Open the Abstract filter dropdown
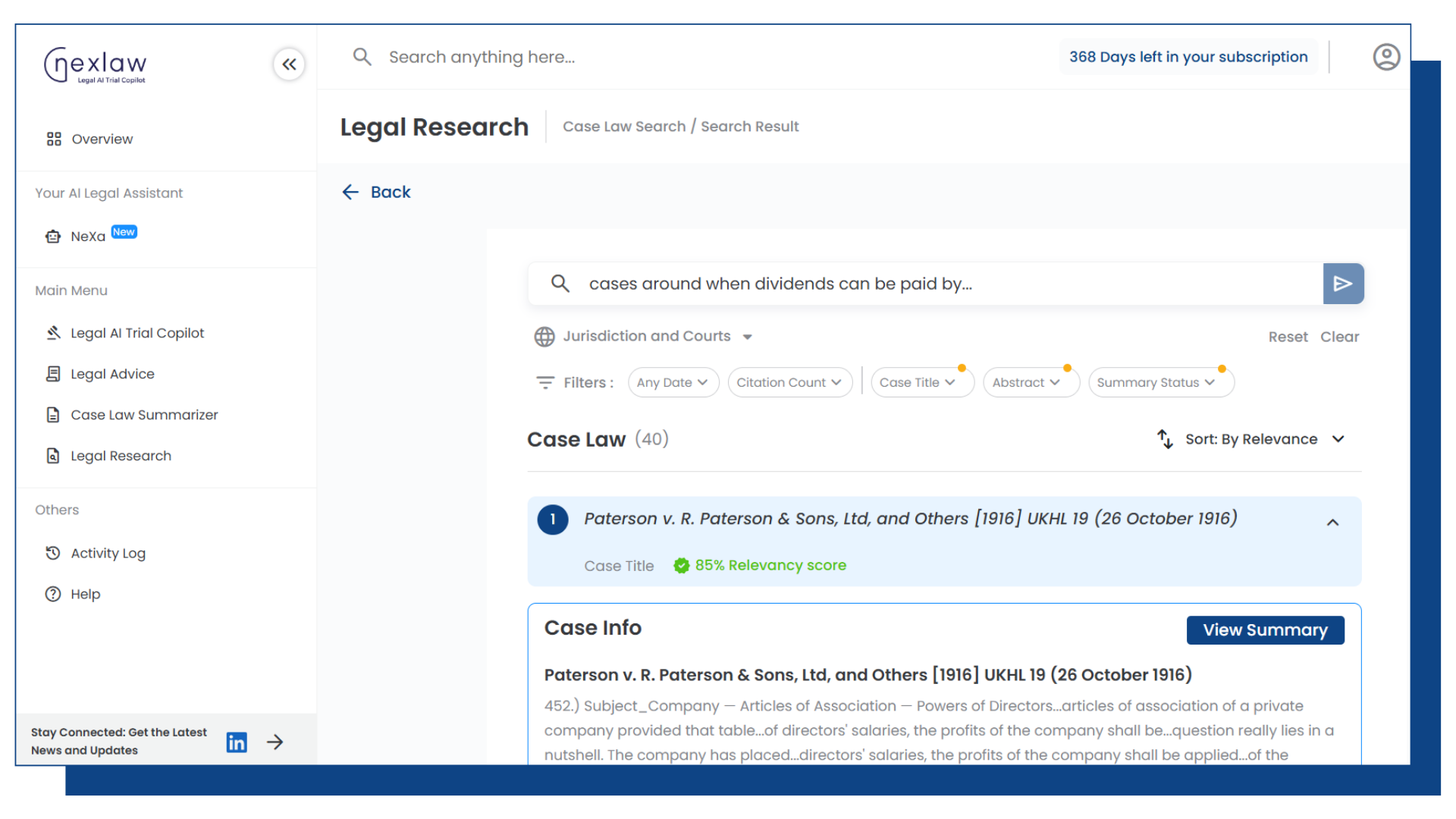Viewport: 1456px width, 819px height. pyautogui.click(x=1031, y=383)
